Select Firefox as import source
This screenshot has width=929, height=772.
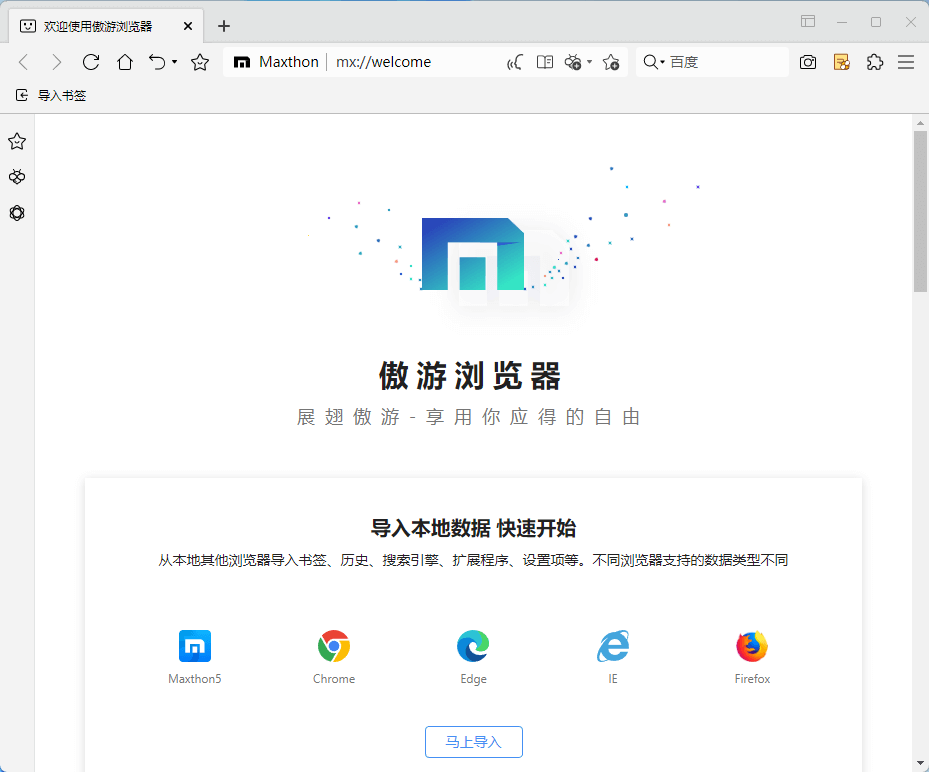(x=752, y=657)
